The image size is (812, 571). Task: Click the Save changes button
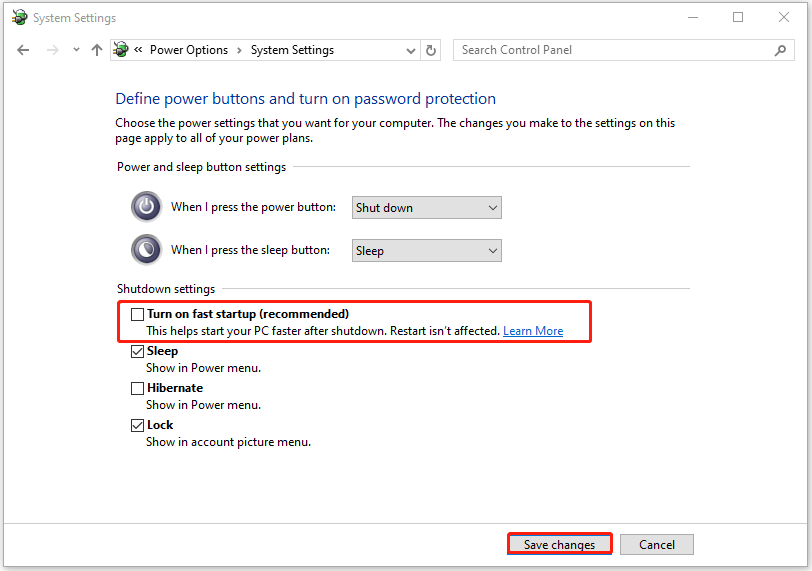(559, 545)
